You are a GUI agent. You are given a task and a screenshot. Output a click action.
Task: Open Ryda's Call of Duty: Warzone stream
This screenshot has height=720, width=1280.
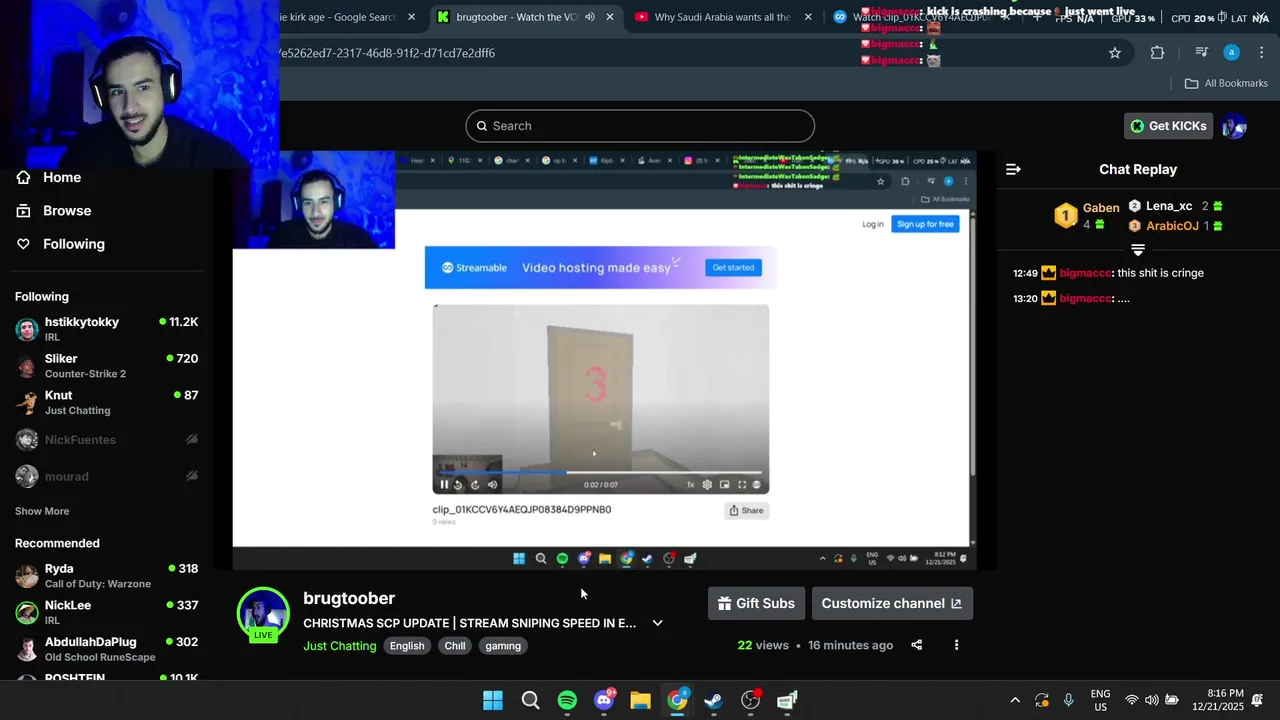pyautogui.click(x=106, y=576)
